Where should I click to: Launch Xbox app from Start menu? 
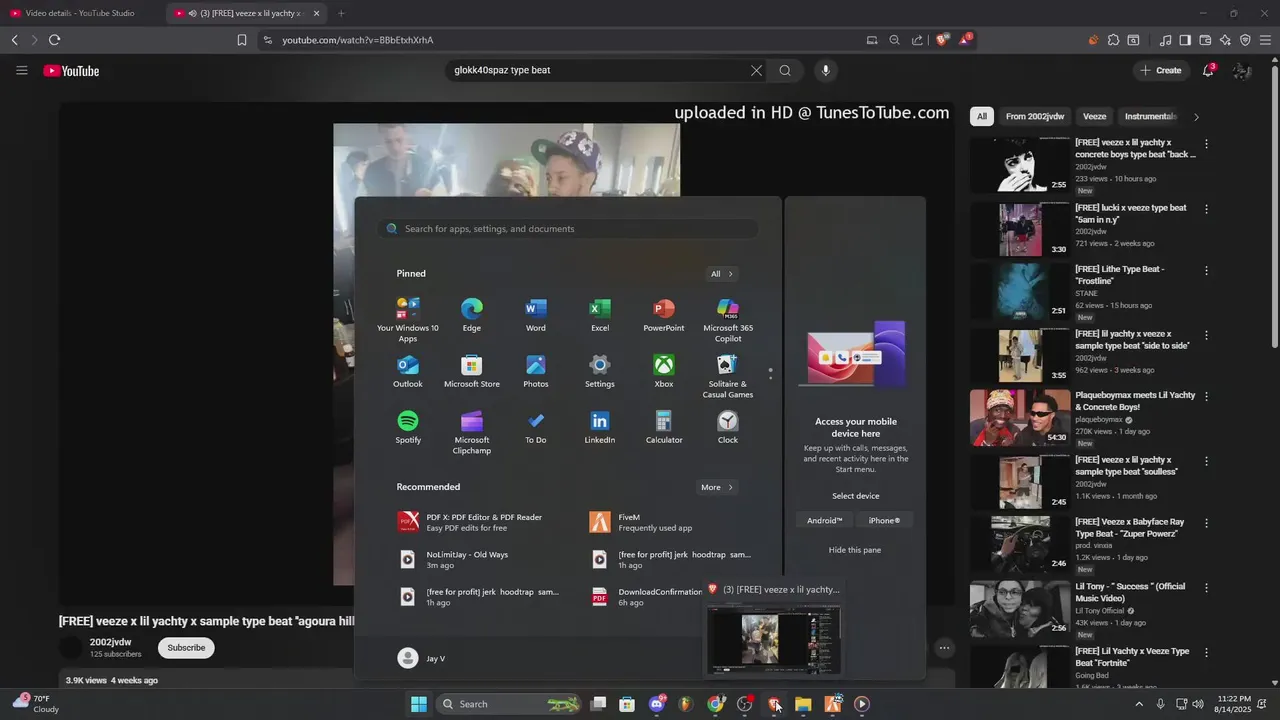click(664, 371)
